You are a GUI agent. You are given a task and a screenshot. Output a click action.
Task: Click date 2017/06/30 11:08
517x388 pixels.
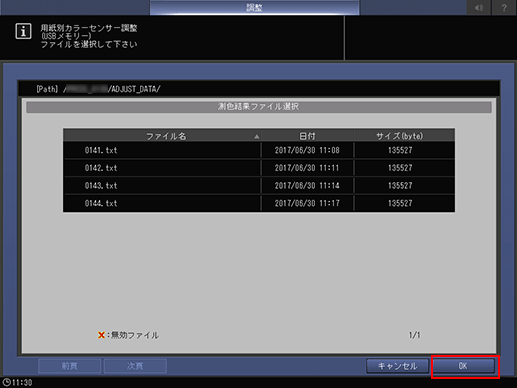pos(307,150)
